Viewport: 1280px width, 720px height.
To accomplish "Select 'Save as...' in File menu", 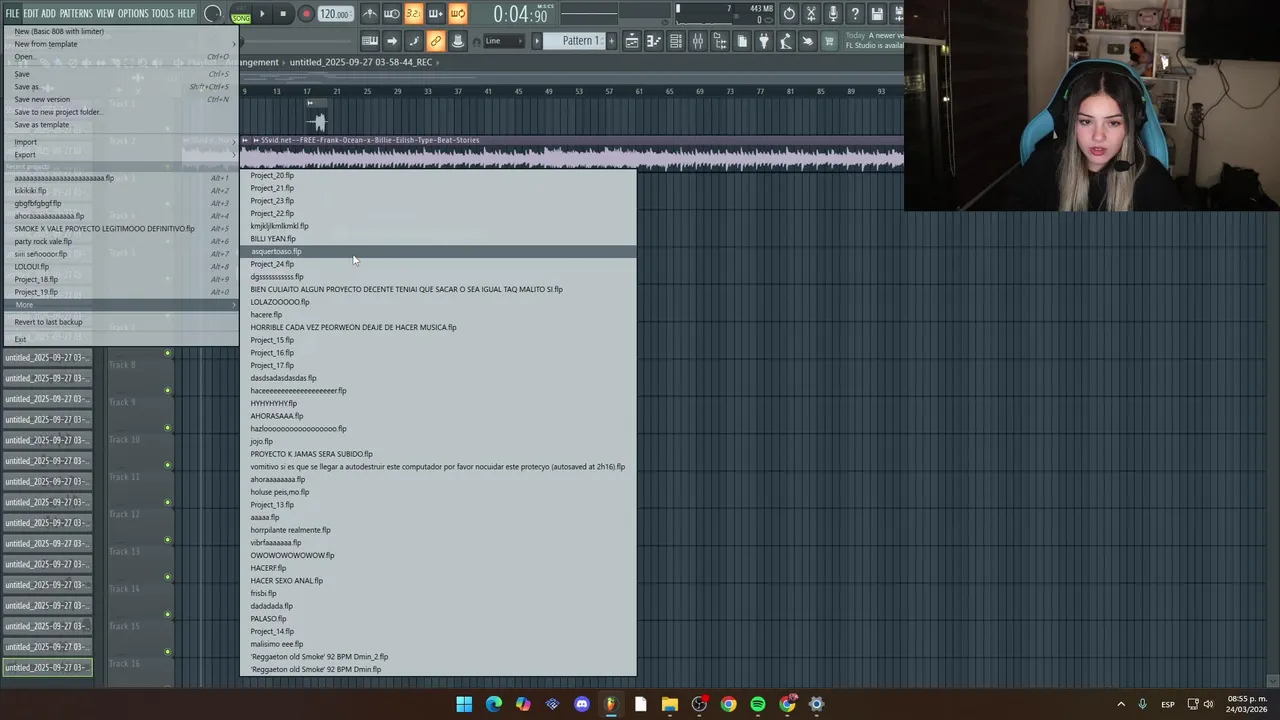I will pyautogui.click(x=120, y=87).
